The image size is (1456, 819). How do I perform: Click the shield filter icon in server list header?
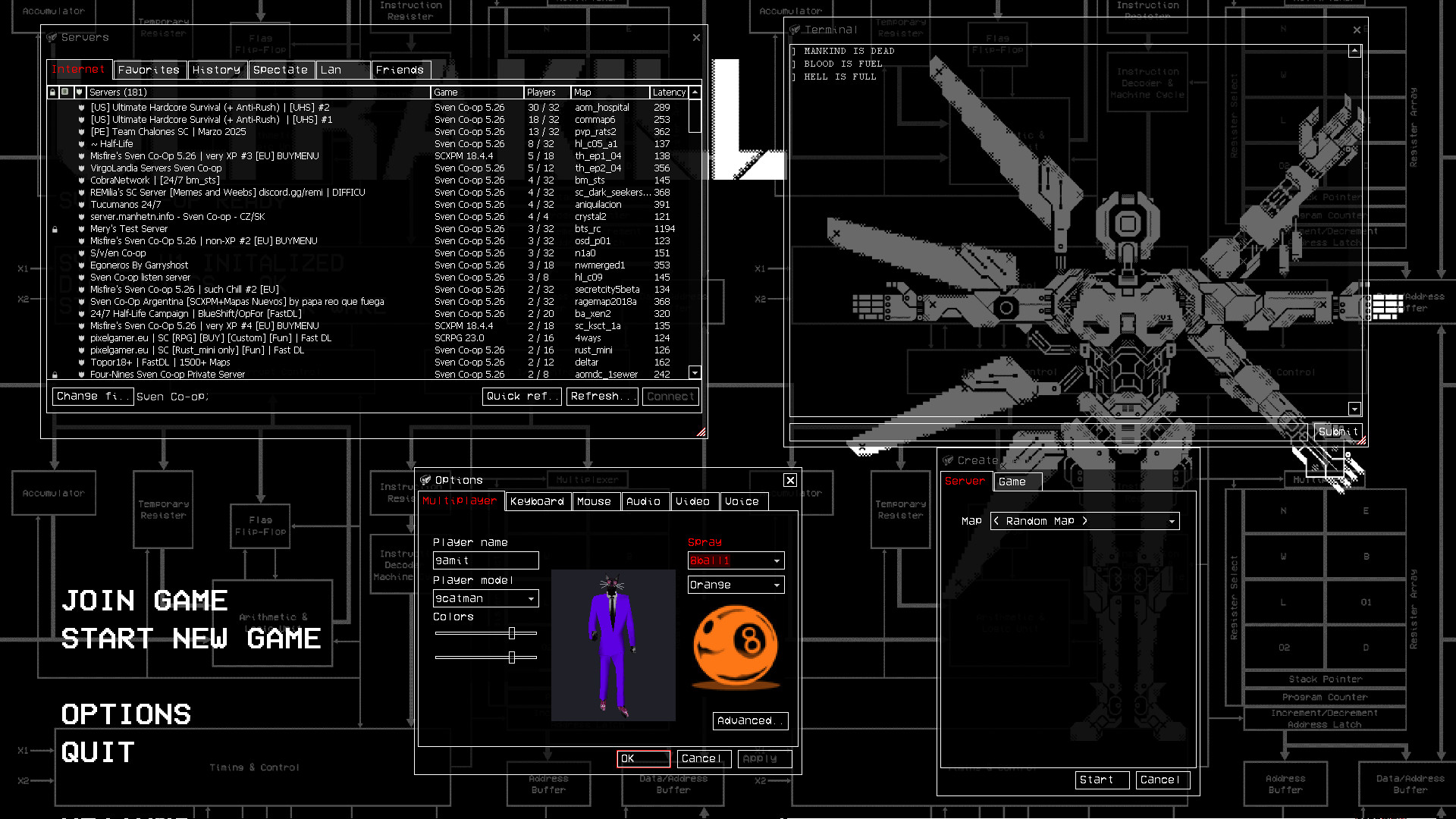79,92
